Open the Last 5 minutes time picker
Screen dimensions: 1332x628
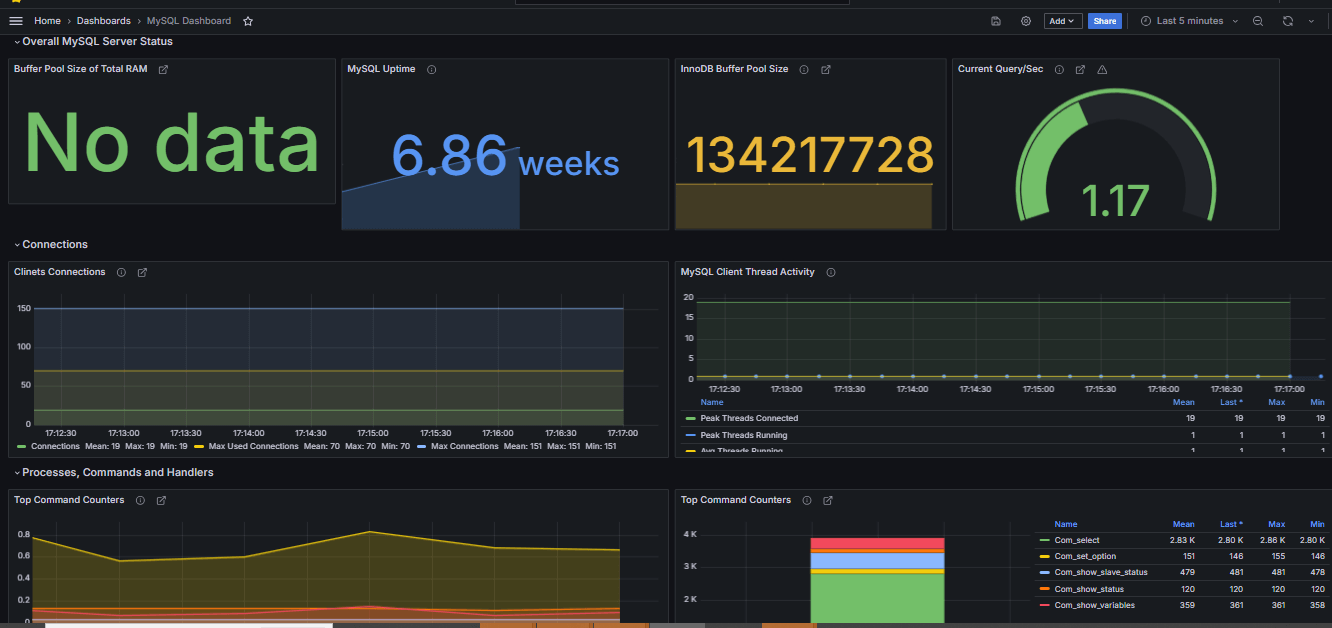tap(1188, 21)
